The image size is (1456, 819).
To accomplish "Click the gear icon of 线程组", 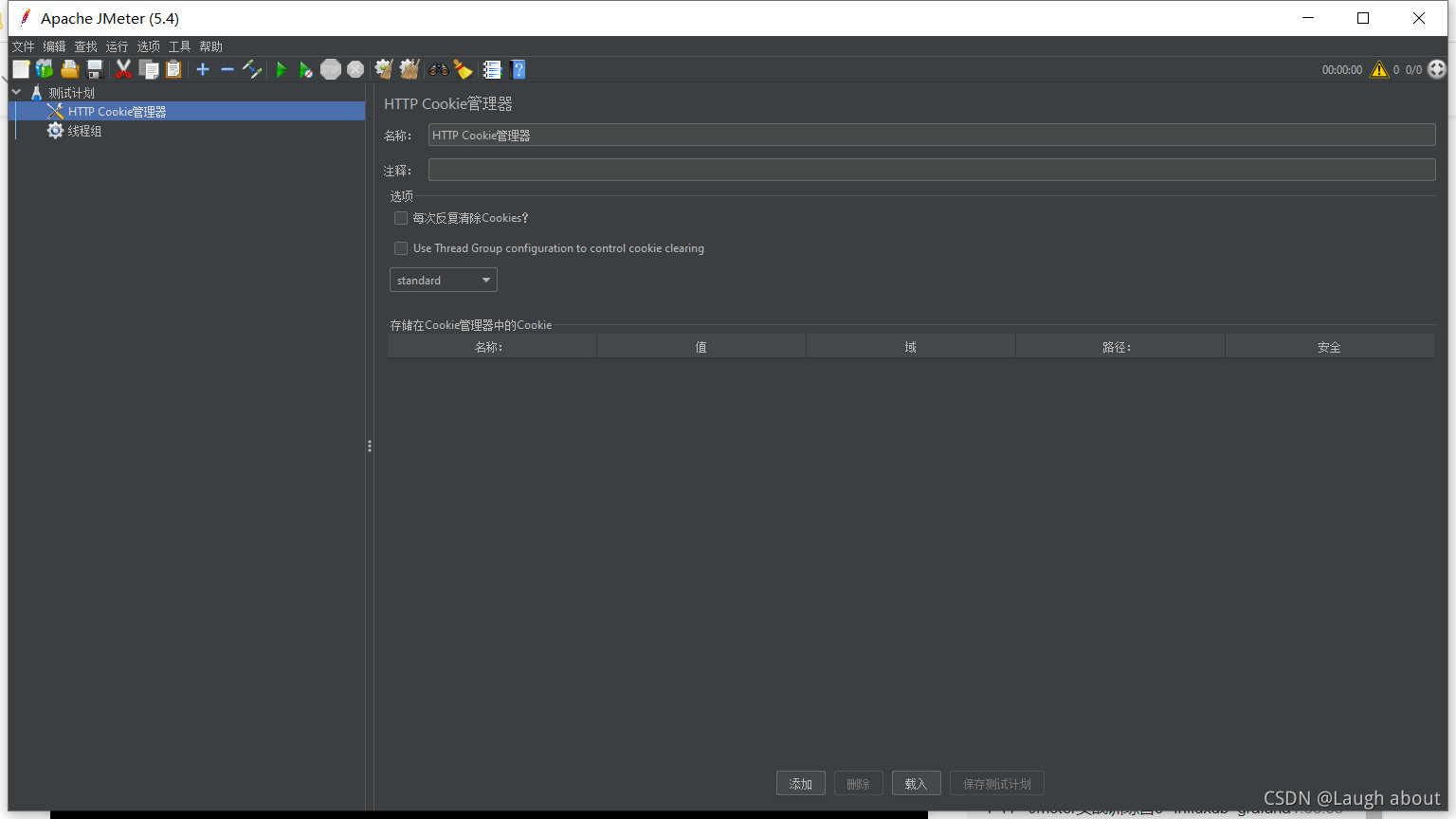I will [55, 131].
